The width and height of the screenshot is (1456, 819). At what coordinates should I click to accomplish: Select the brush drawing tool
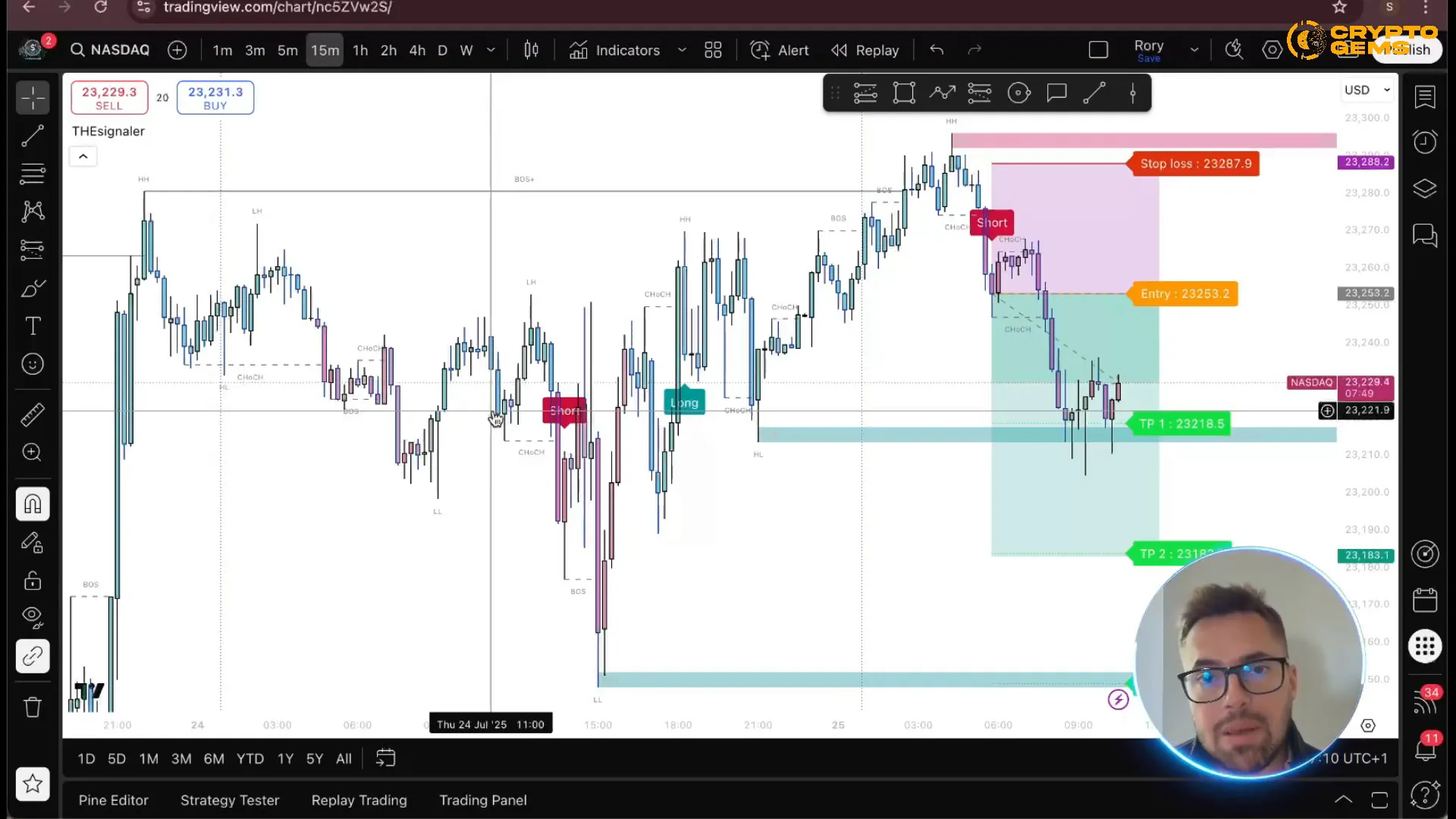pyautogui.click(x=33, y=288)
